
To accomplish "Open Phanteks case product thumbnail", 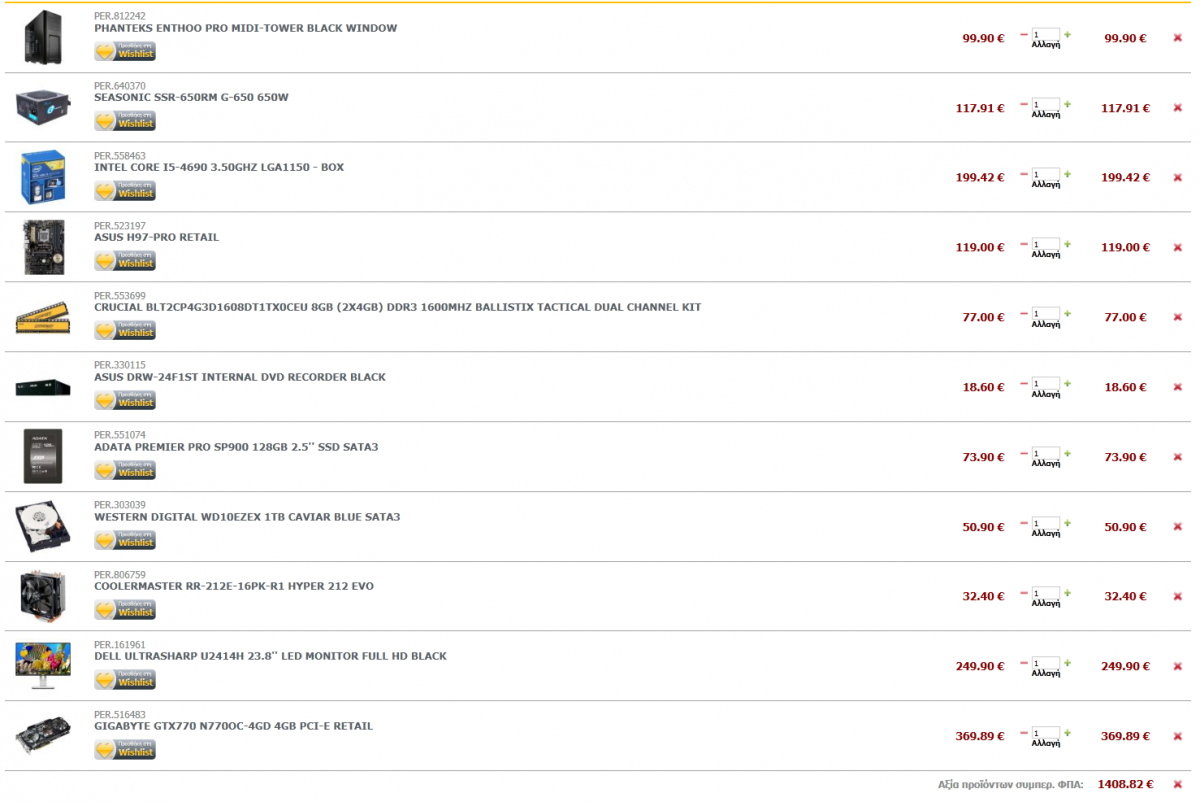I will (43, 37).
